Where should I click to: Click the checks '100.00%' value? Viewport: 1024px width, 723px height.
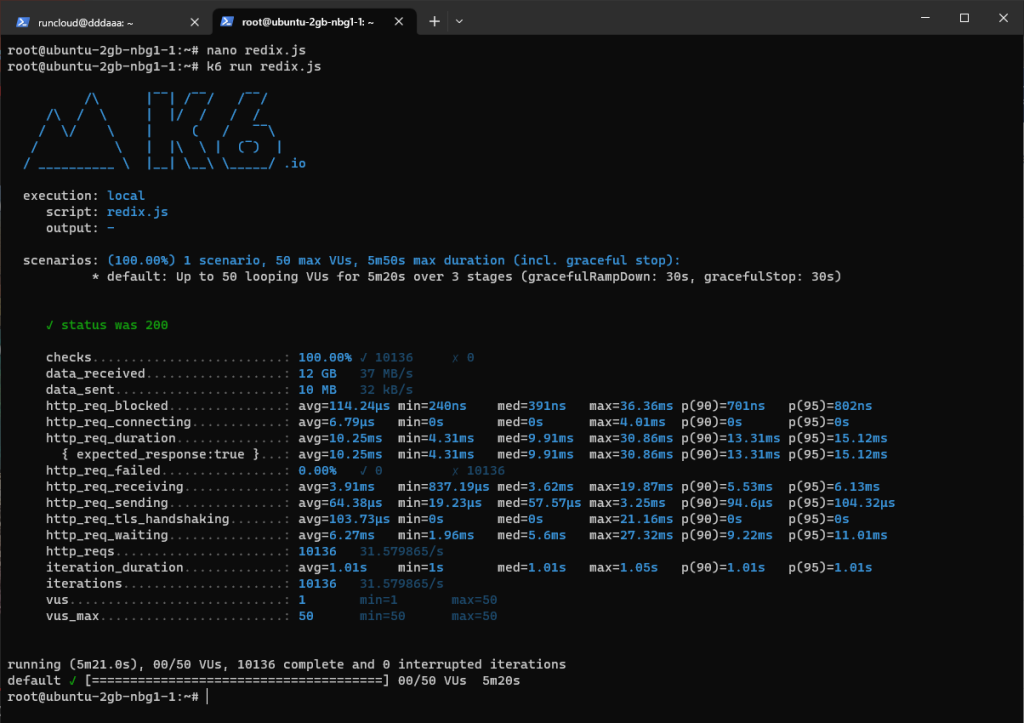point(325,358)
